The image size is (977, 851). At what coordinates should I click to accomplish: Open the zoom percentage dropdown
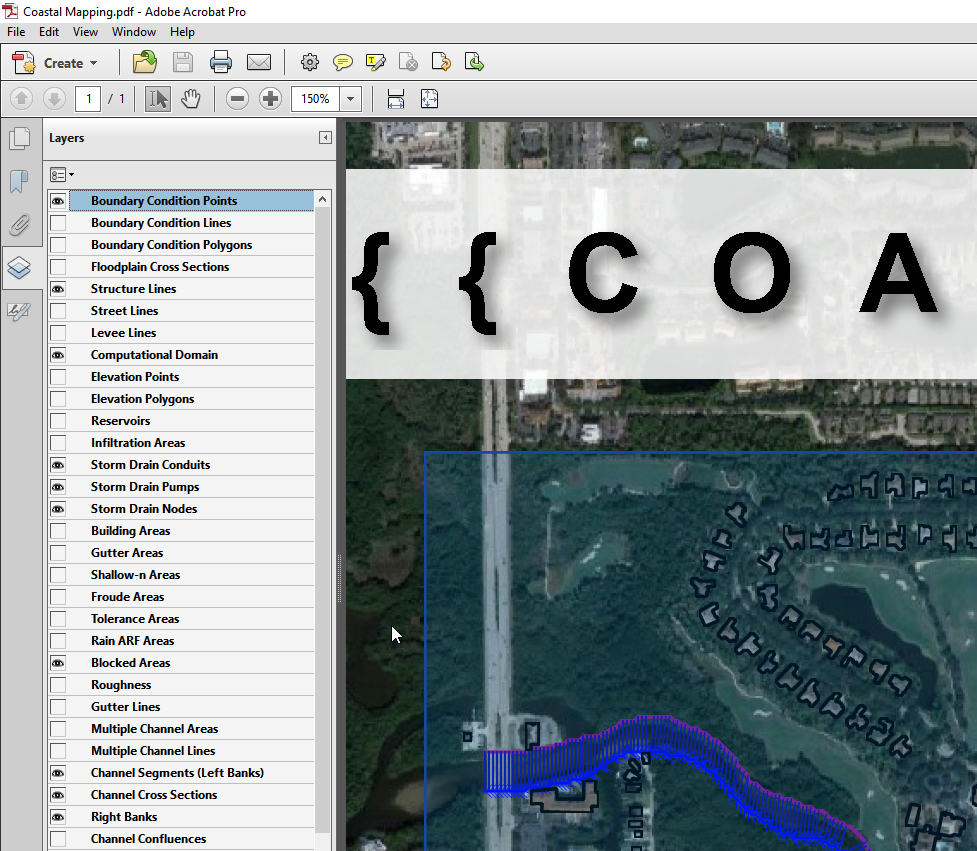tap(351, 99)
